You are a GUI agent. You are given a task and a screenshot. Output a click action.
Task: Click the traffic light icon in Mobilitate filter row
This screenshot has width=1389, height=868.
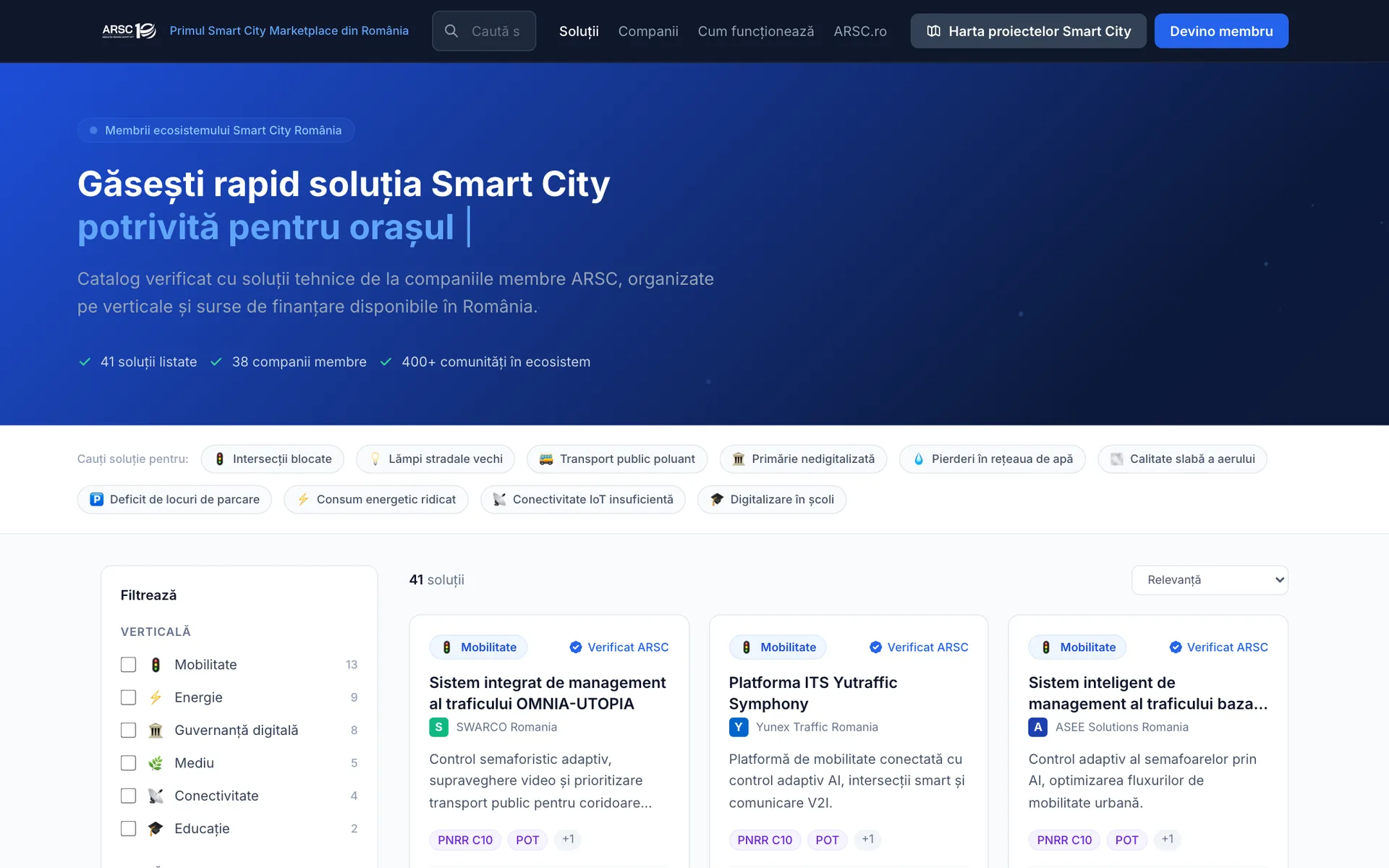coord(156,665)
